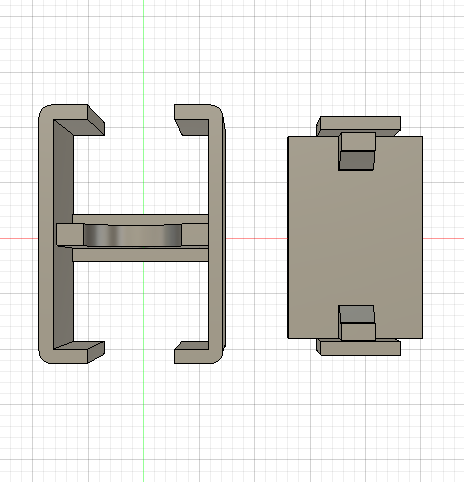Click the dark top recess on right model

click(356, 161)
